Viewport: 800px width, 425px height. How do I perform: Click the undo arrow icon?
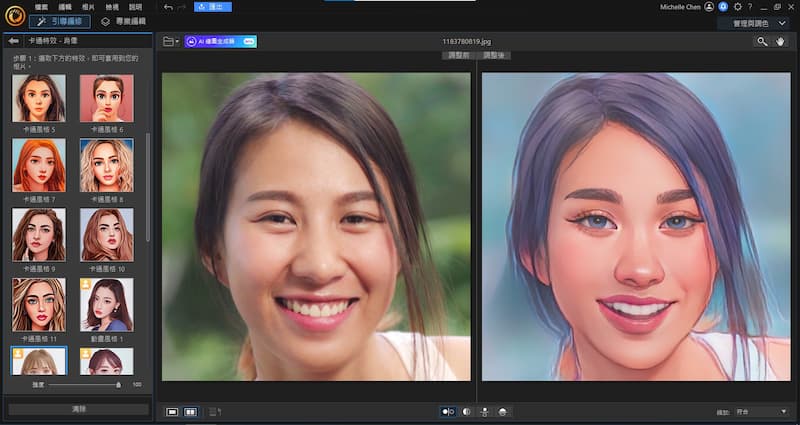pyautogui.click(x=168, y=7)
